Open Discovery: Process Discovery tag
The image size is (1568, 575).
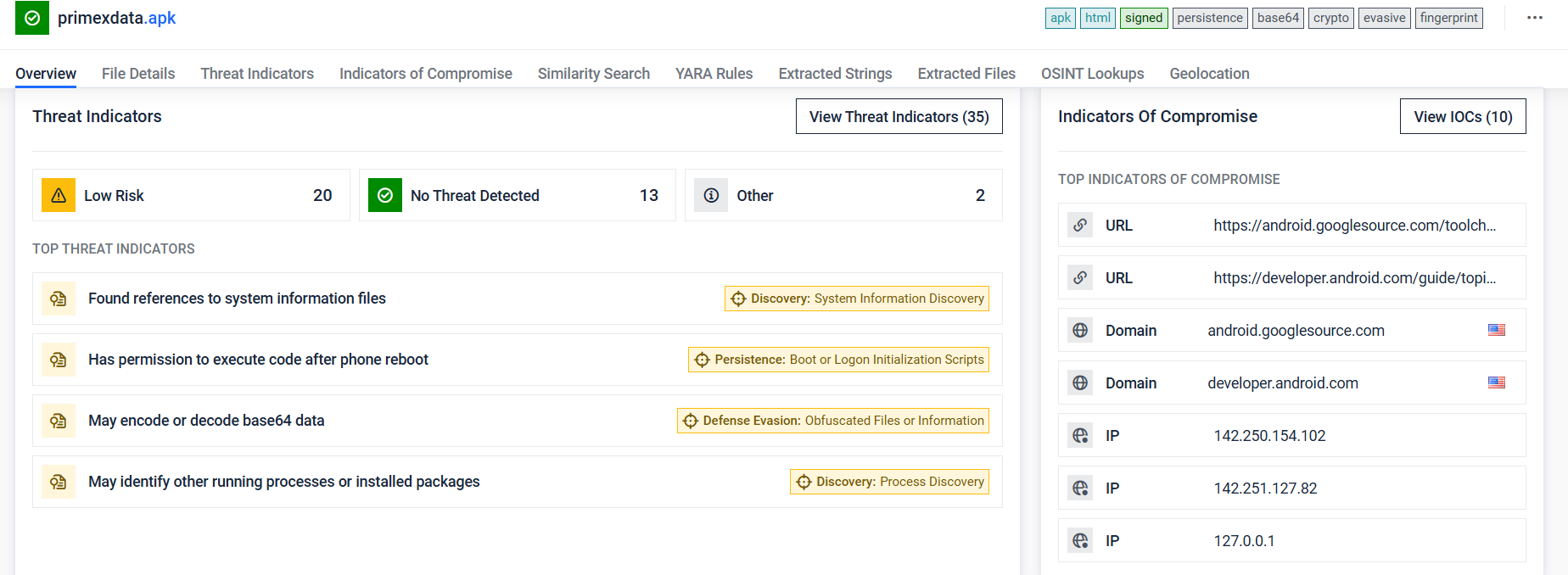(x=889, y=482)
